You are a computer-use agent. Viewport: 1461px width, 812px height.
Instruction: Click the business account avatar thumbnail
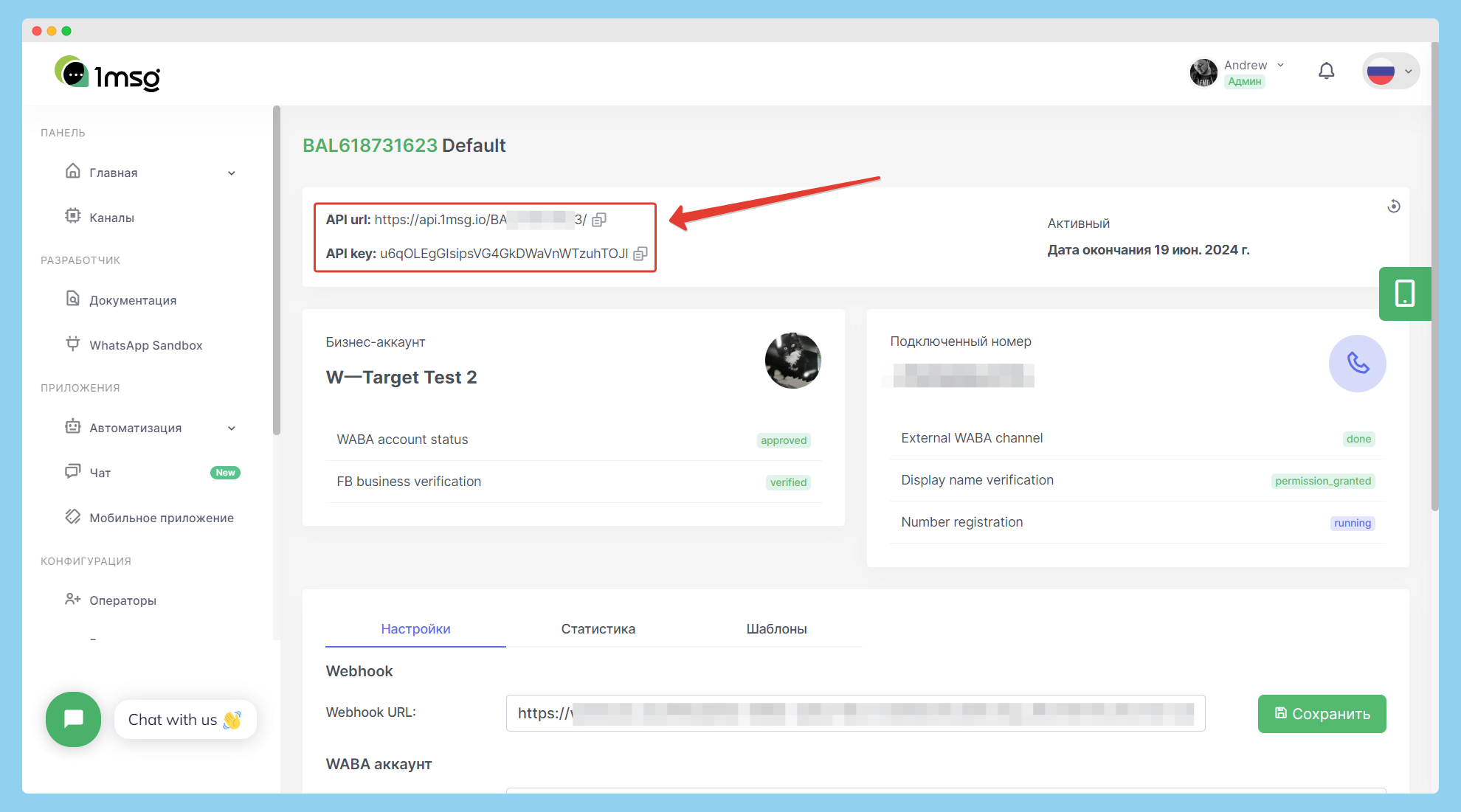point(792,361)
